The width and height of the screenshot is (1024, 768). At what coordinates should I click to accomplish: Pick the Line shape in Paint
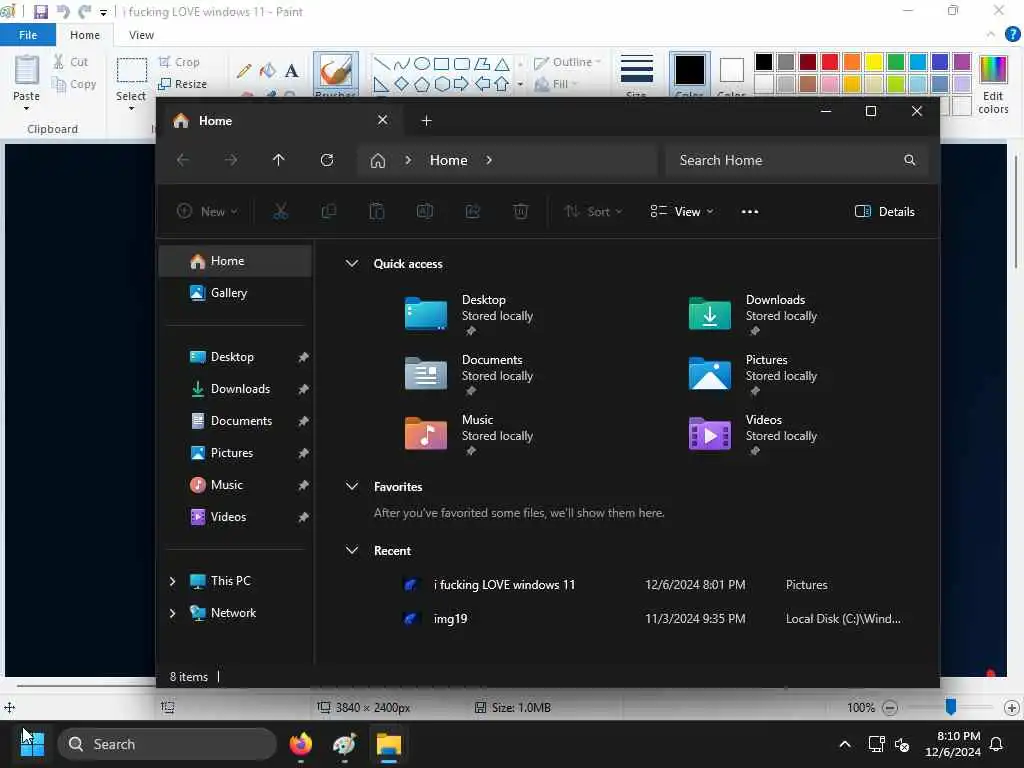[381, 63]
